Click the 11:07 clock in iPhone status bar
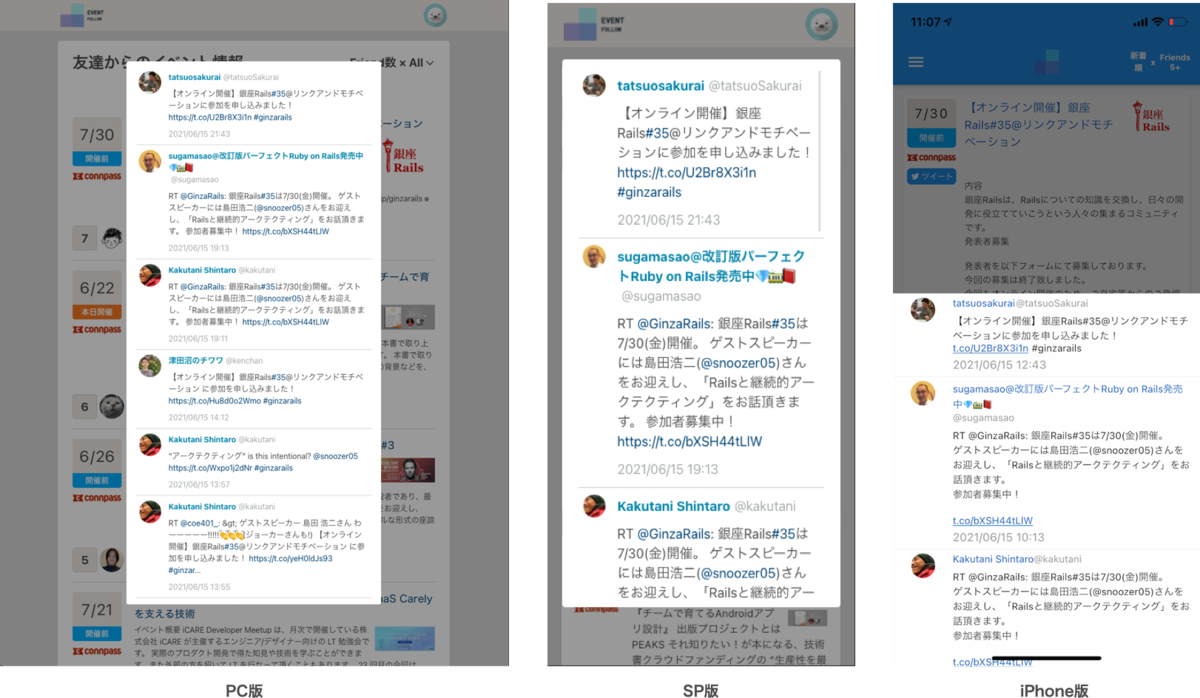Viewport: 1200px width, 698px height. coord(926,21)
